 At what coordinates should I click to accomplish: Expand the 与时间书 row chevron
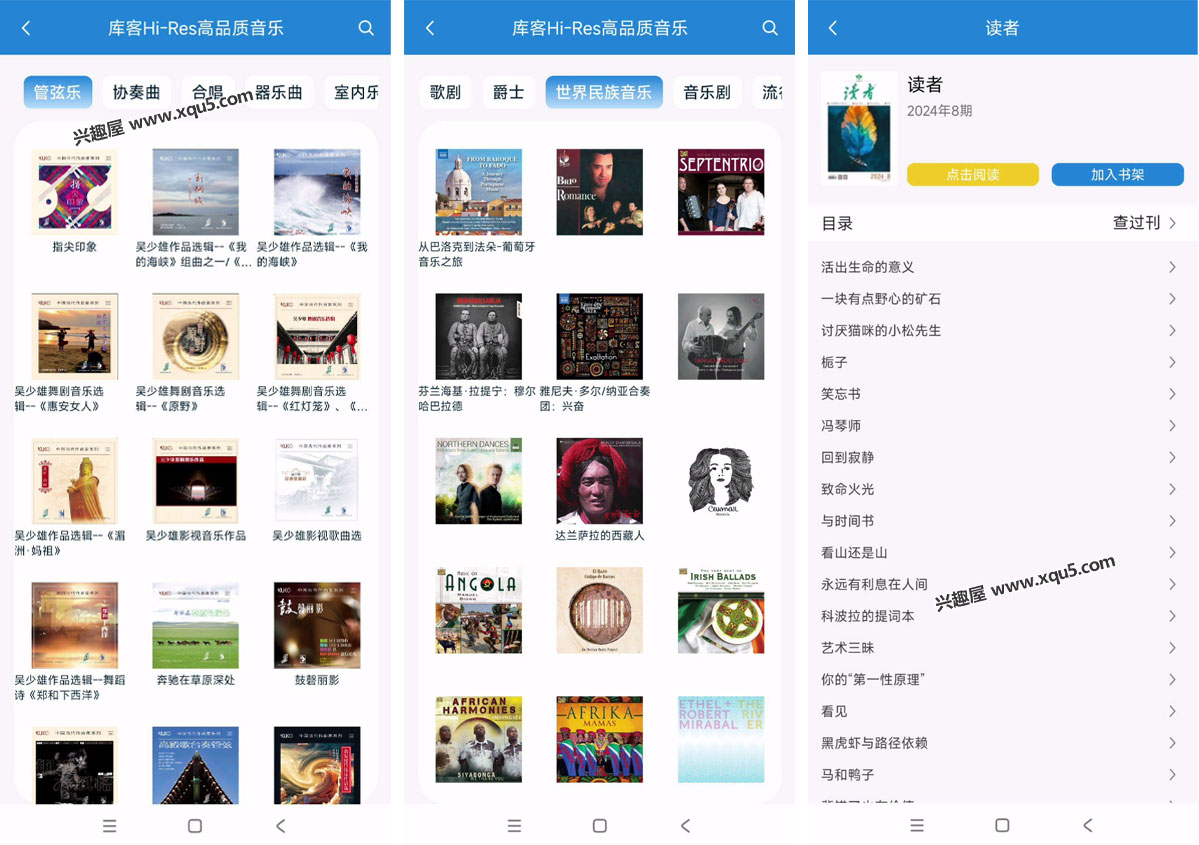(x=1171, y=521)
